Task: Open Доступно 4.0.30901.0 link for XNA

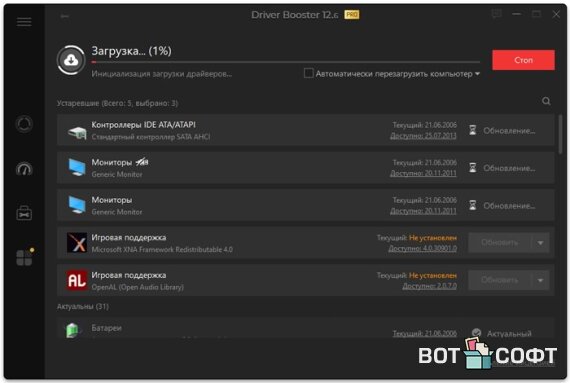Action: coord(422,249)
